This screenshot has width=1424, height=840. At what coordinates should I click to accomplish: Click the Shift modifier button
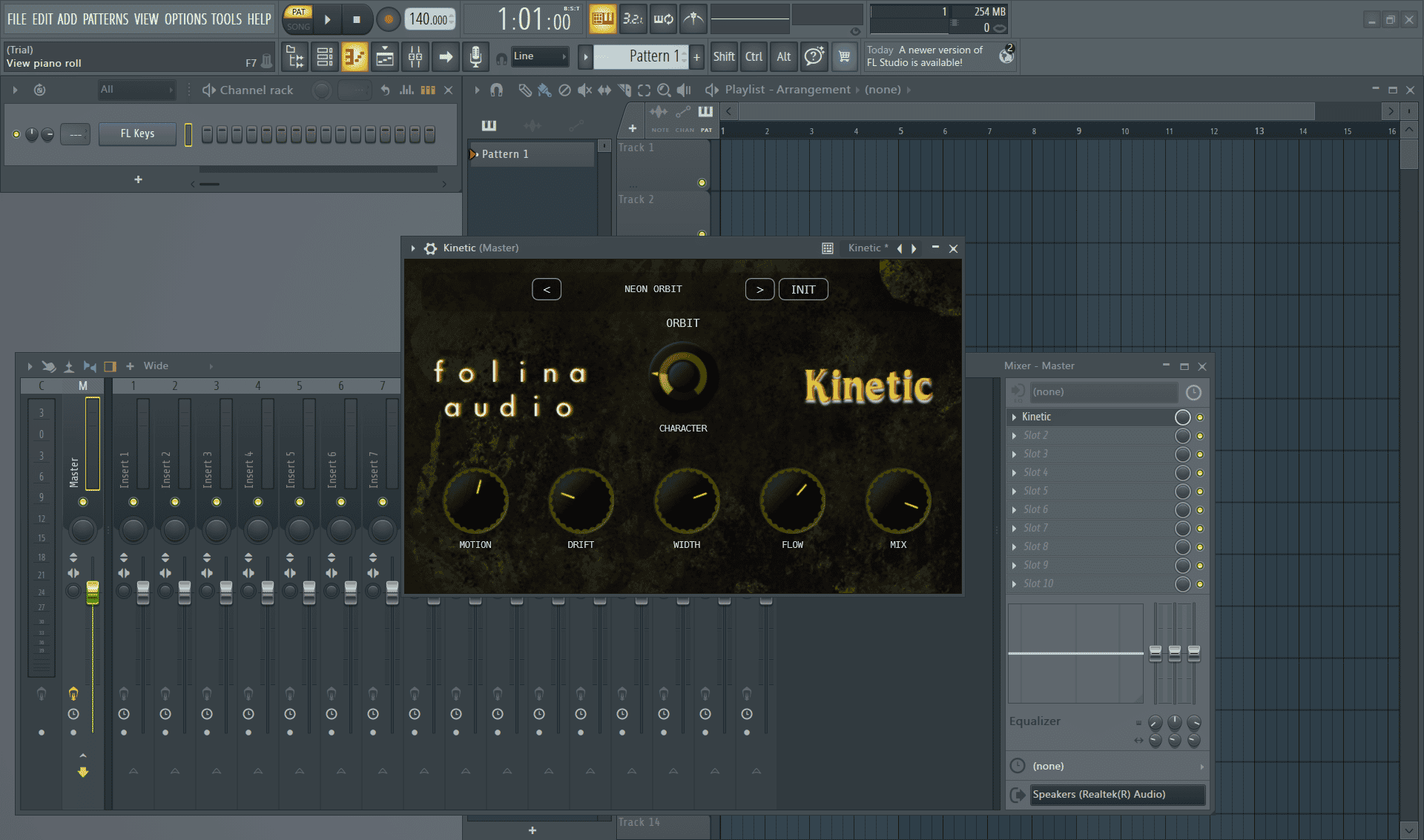pos(724,56)
